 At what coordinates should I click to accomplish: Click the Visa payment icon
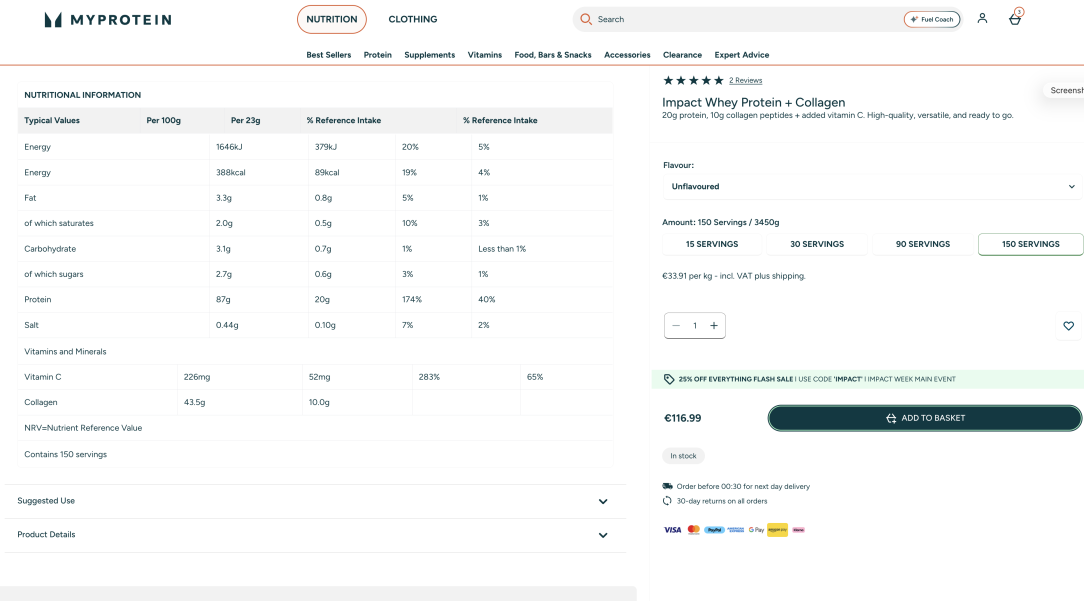click(x=673, y=530)
